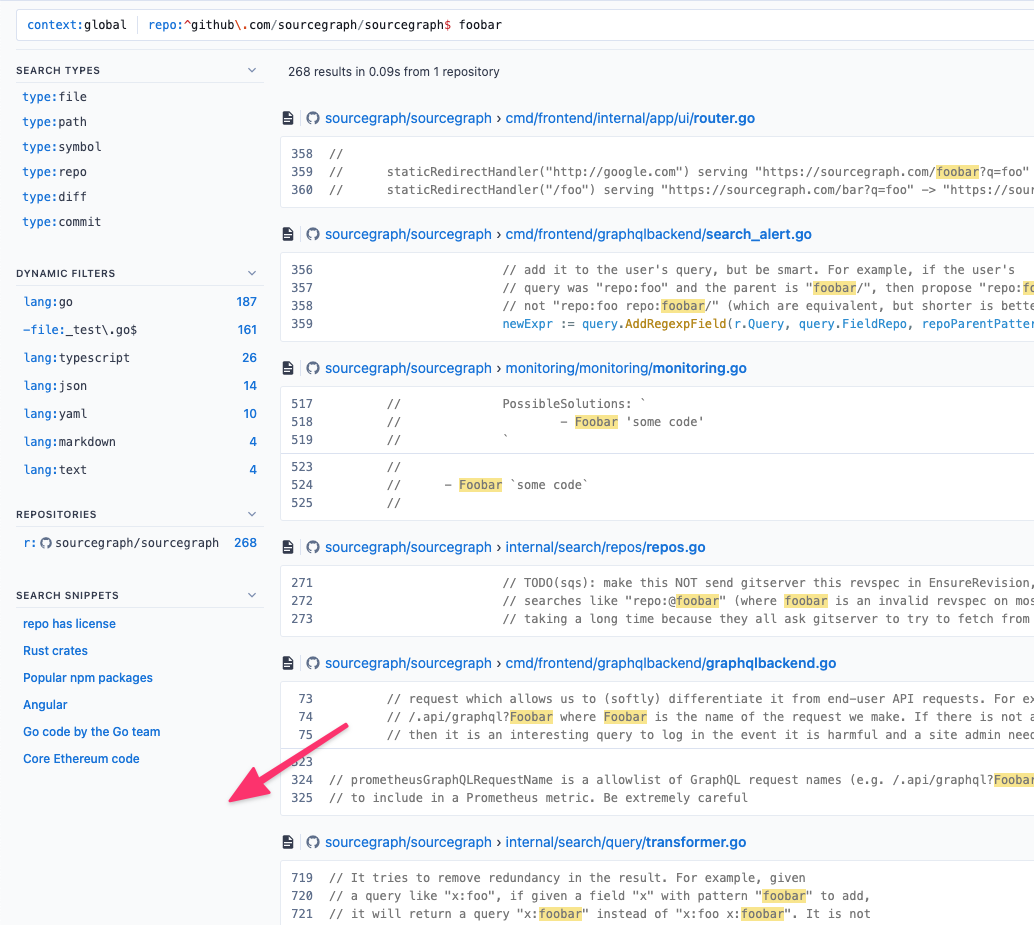Open the search_alert.go file path link
The width and height of the screenshot is (1034, 925).
(659, 234)
